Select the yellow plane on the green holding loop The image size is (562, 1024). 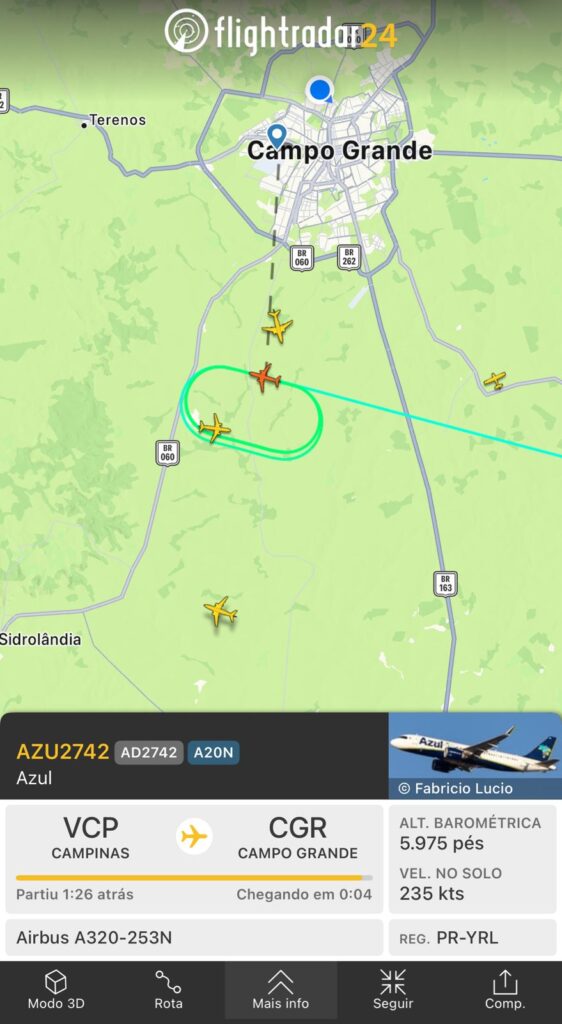[214, 428]
